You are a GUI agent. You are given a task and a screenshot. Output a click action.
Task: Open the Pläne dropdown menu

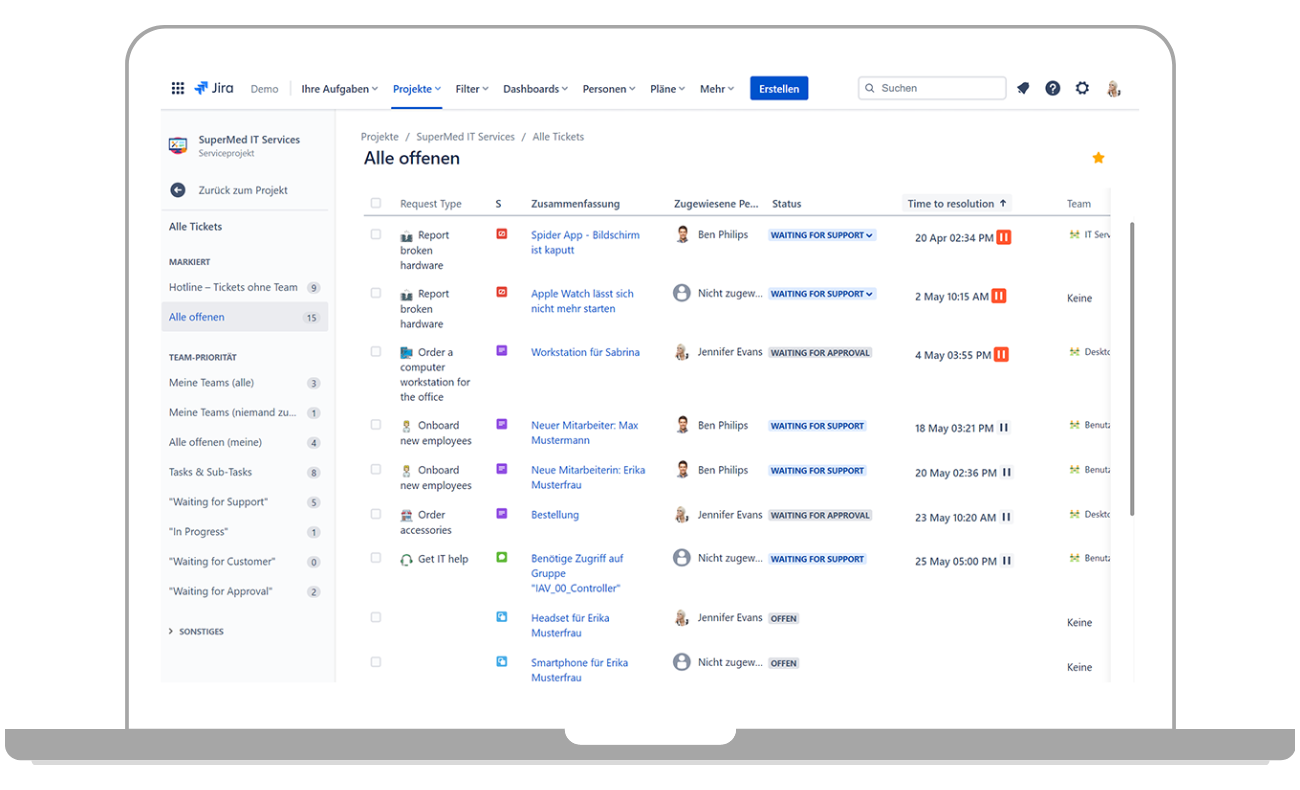click(x=667, y=89)
